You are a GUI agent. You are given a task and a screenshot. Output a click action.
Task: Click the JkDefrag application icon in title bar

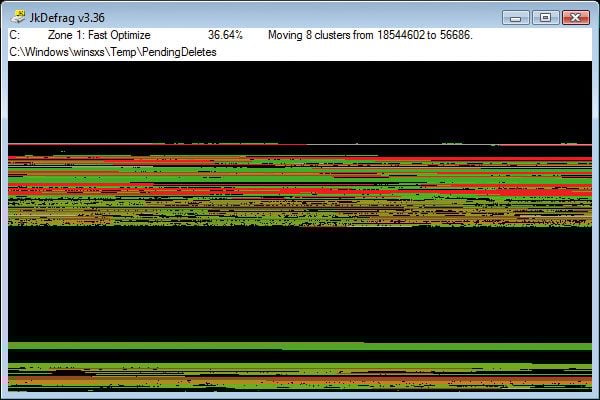coord(18,17)
